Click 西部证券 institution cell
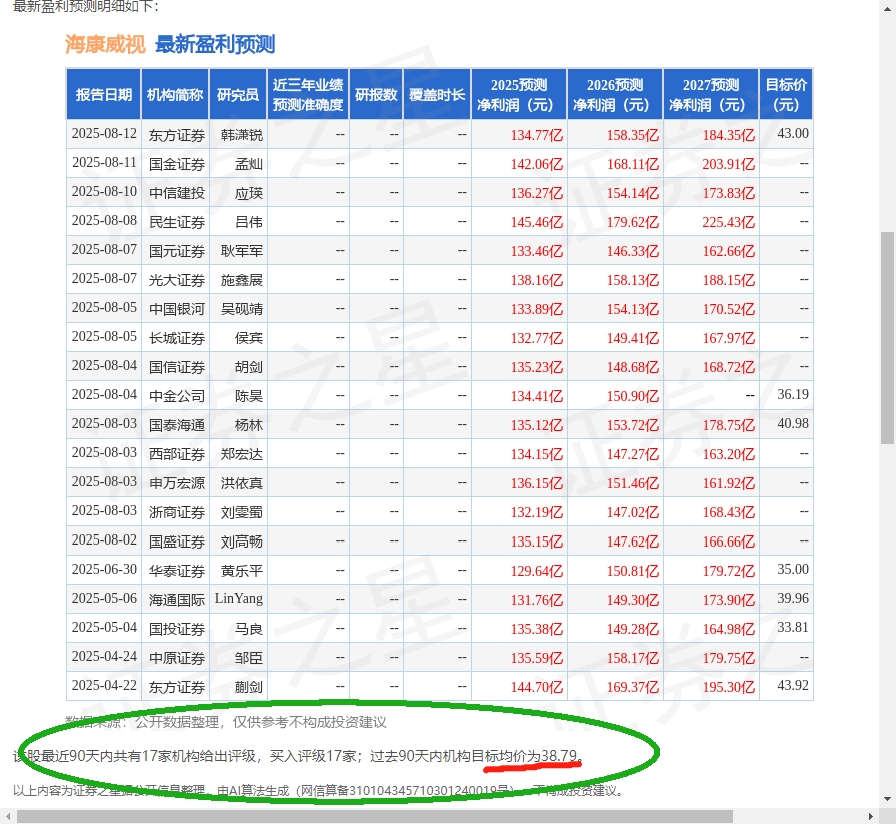 [177, 454]
